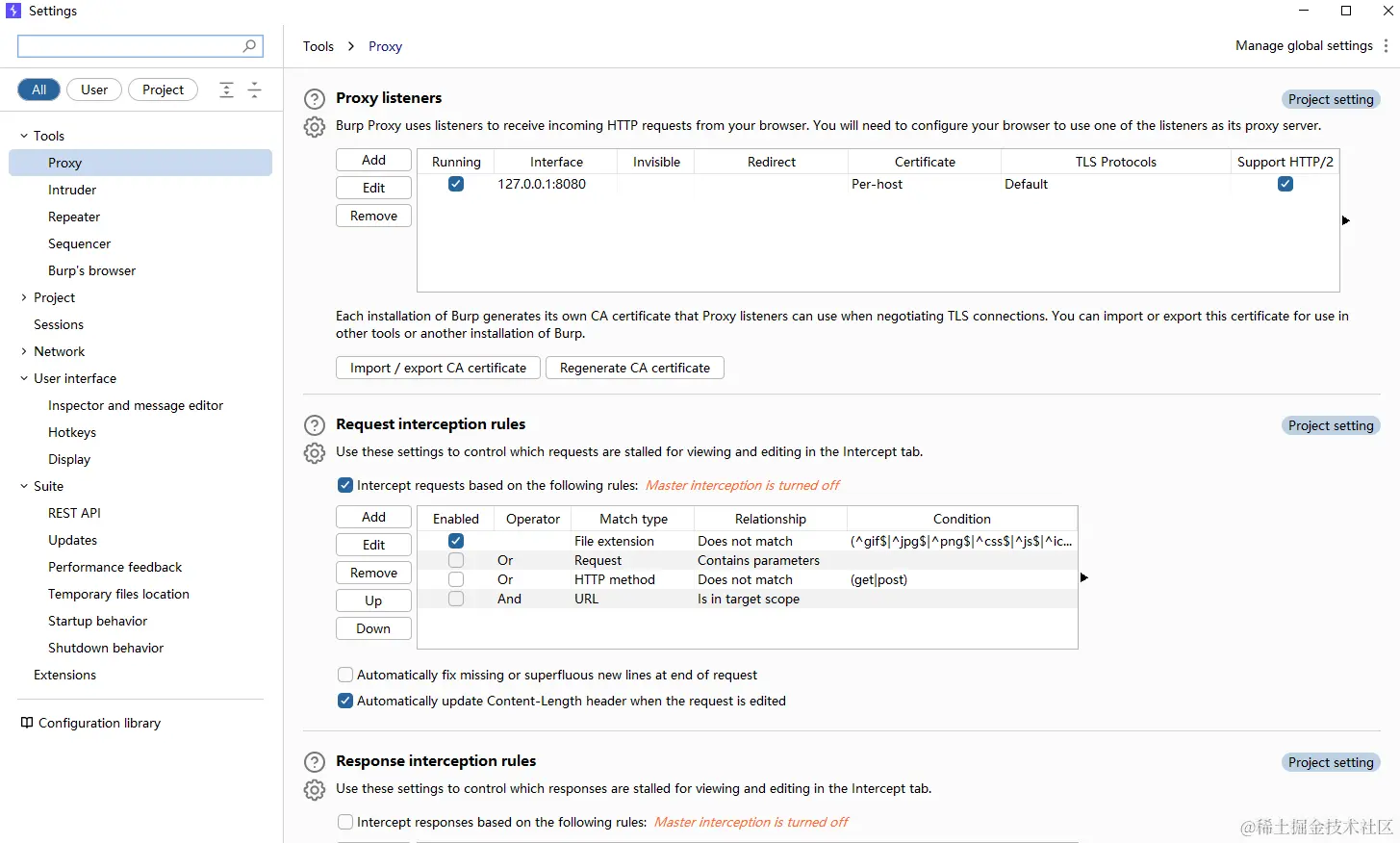Expand the Project settings section
The image size is (1400, 843).
point(23,297)
